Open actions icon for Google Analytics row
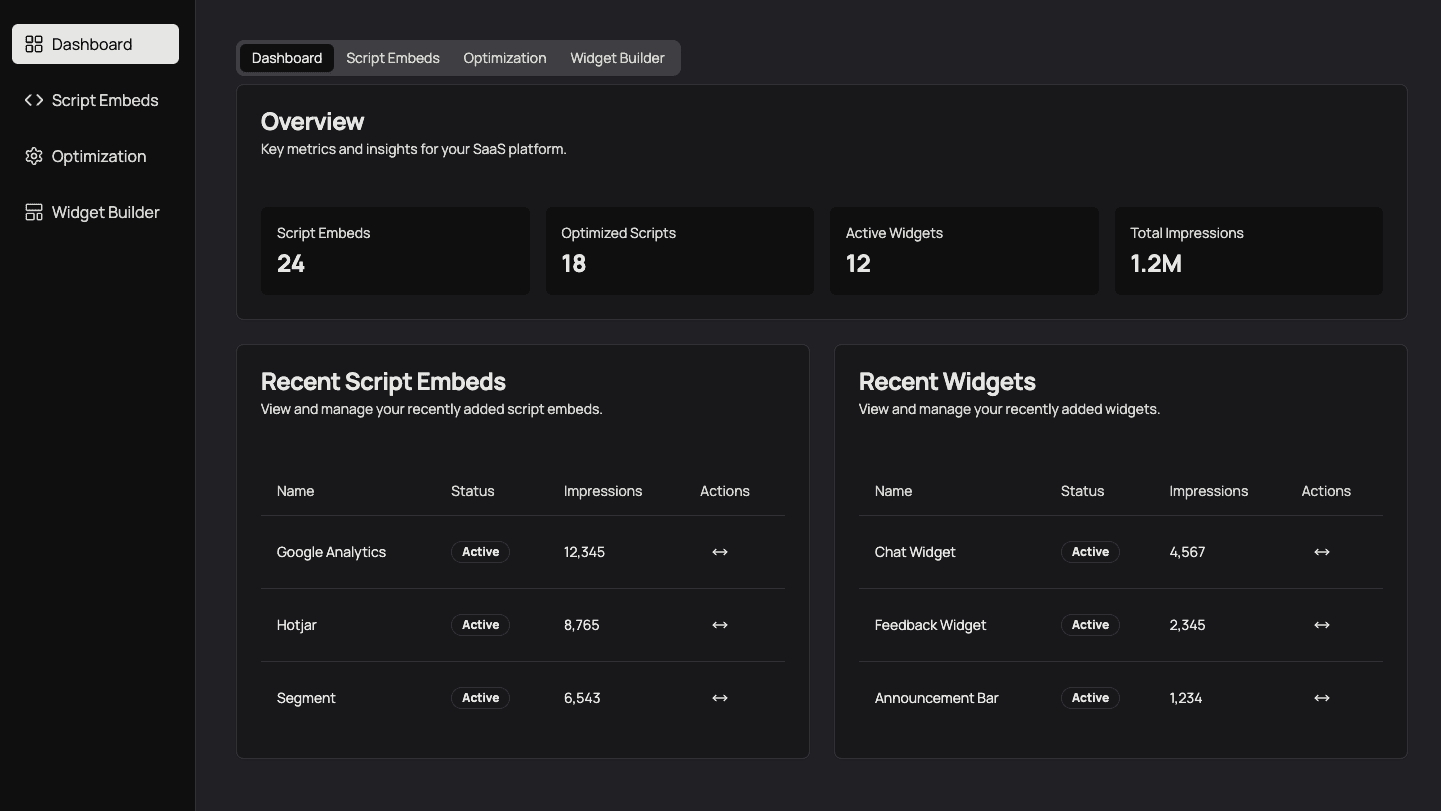 720,552
